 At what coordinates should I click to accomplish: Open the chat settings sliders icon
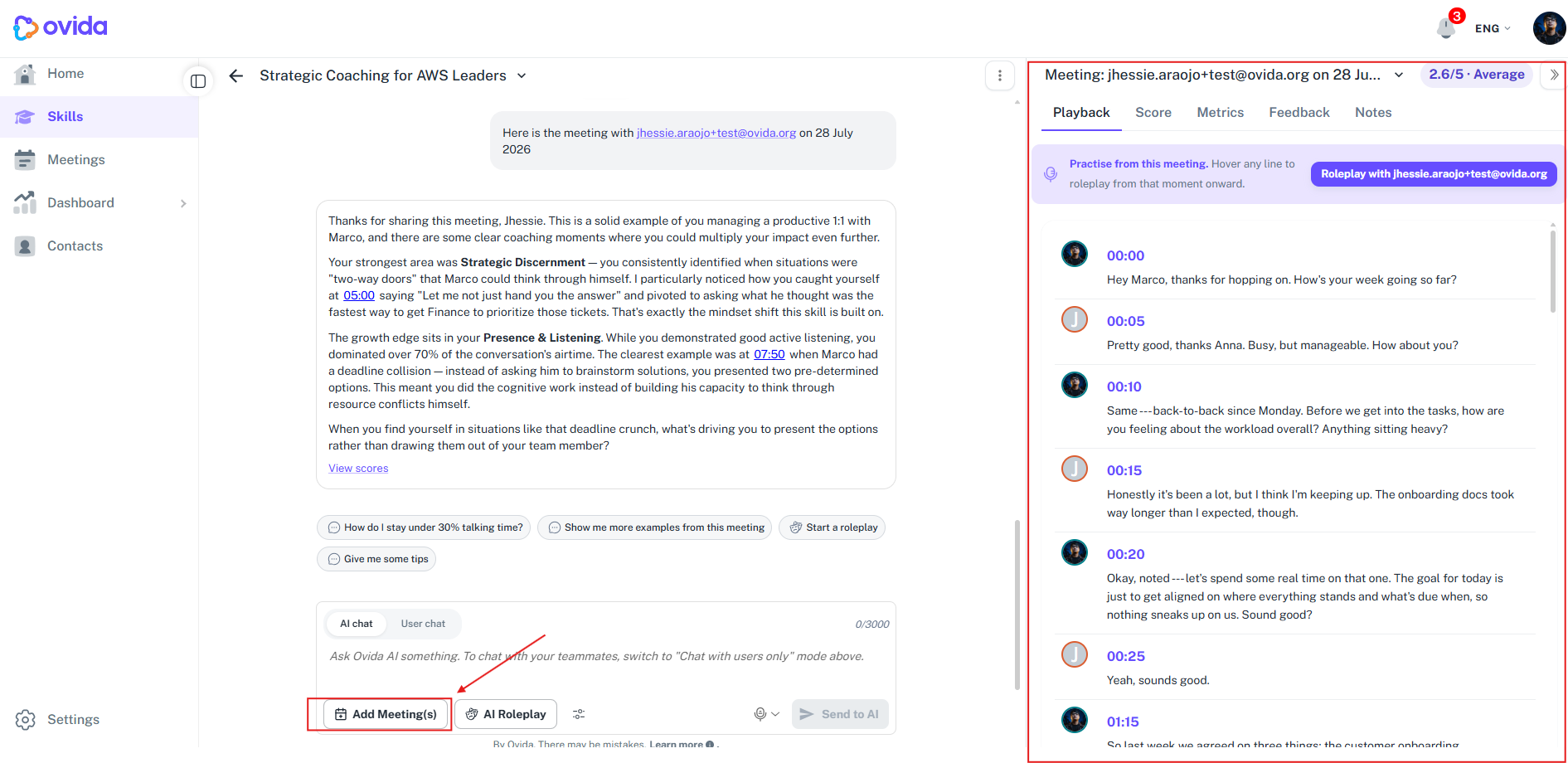pyautogui.click(x=579, y=714)
